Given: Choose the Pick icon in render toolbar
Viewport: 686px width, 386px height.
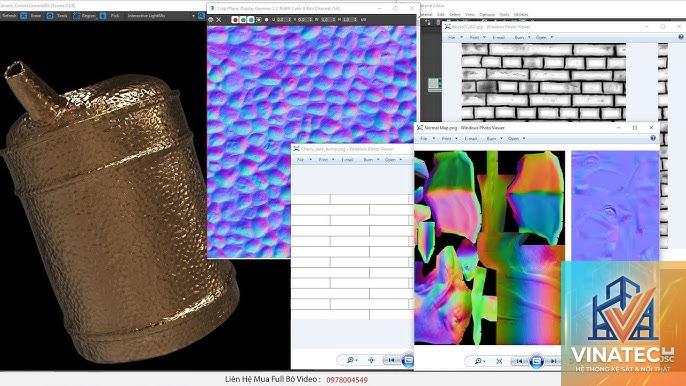Looking at the screenshot, I should 103,16.
